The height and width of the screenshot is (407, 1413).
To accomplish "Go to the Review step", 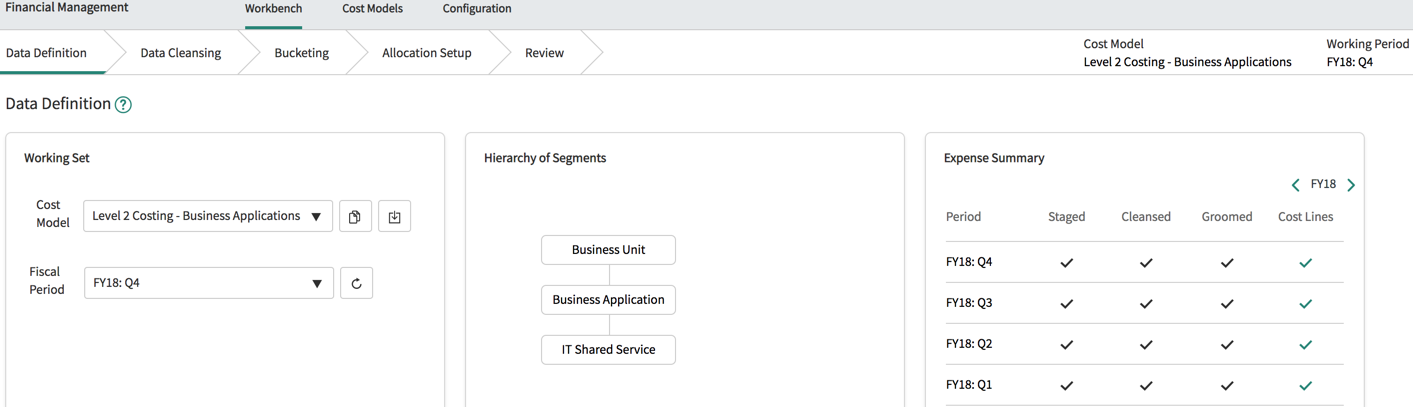I will pos(544,53).
